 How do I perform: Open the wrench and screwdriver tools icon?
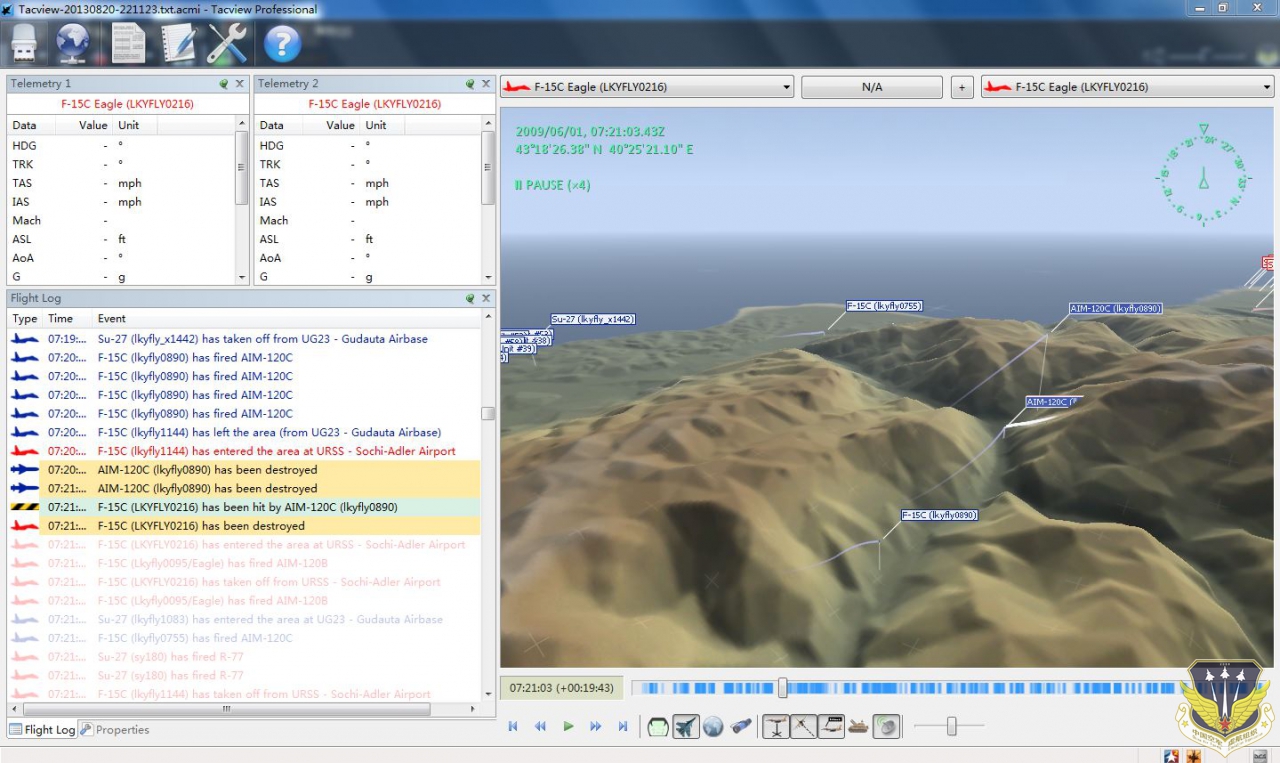point(227,43)
